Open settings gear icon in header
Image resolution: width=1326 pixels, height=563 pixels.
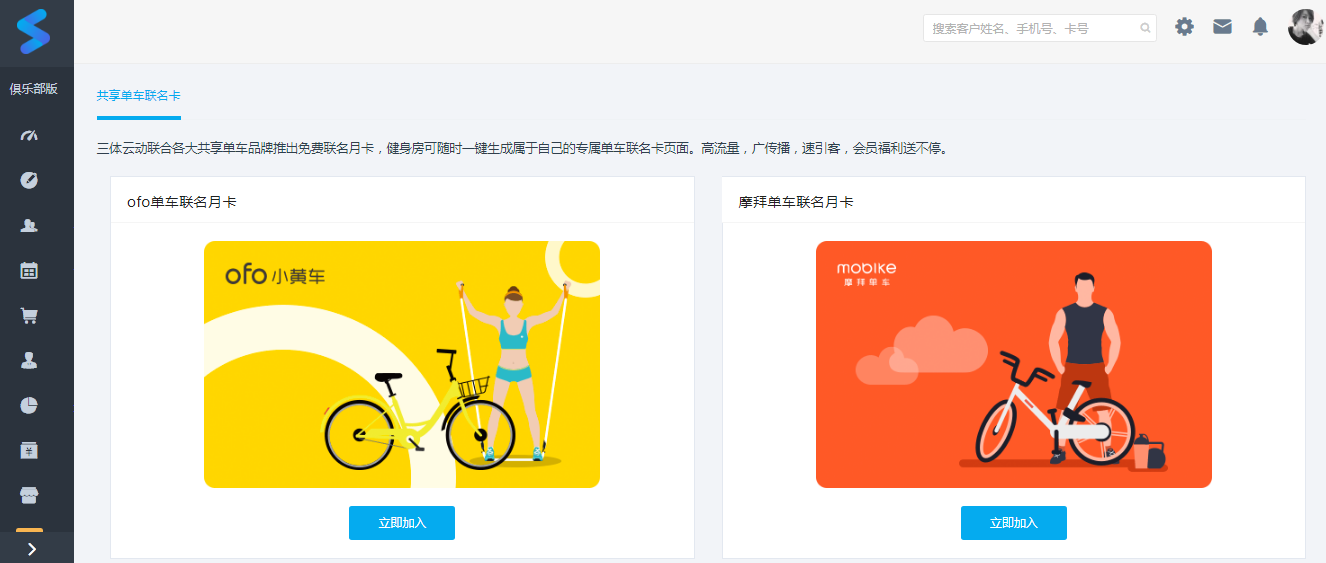click(1184, 27)
